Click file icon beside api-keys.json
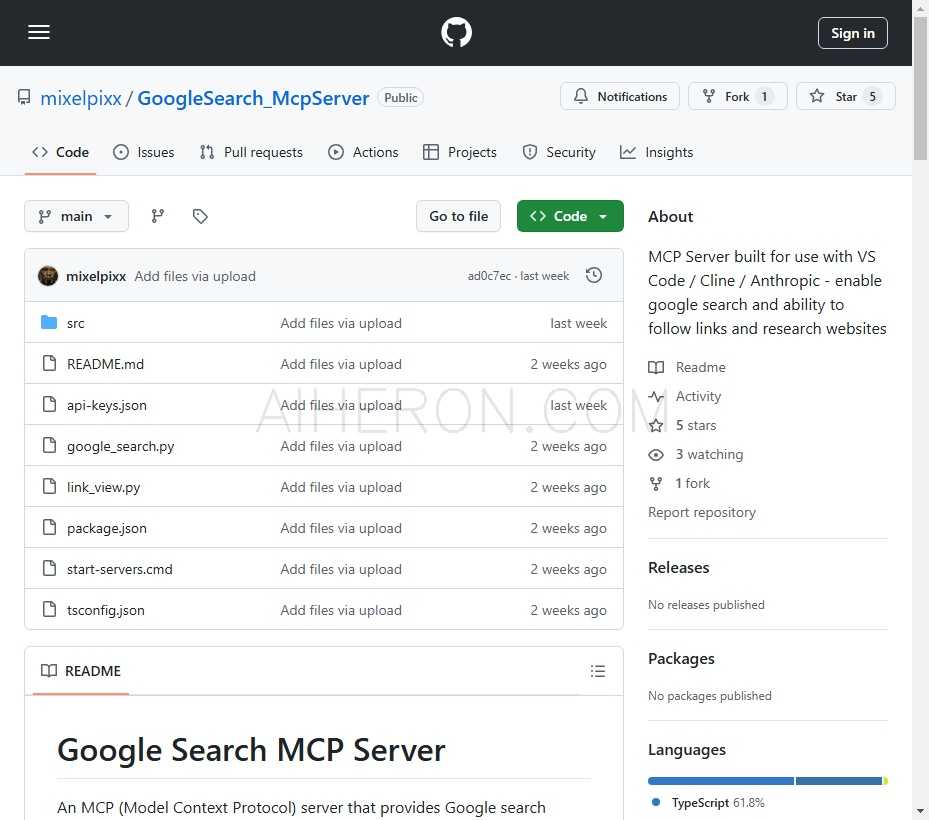Viewport: 929px width, 820px height. [49, 404]
